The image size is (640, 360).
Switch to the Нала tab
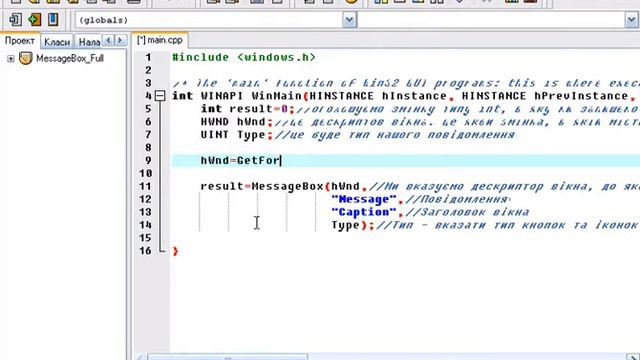(89, 42)
